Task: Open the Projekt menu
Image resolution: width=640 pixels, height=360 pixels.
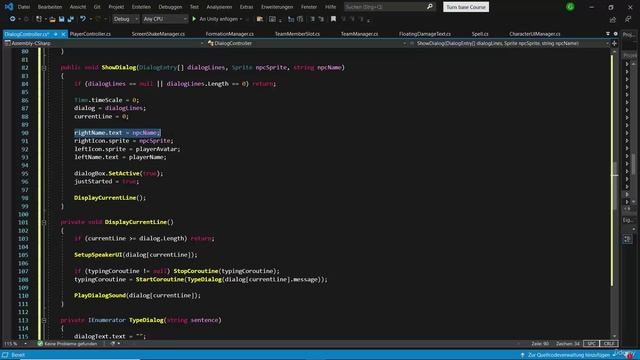Action: 116,7
